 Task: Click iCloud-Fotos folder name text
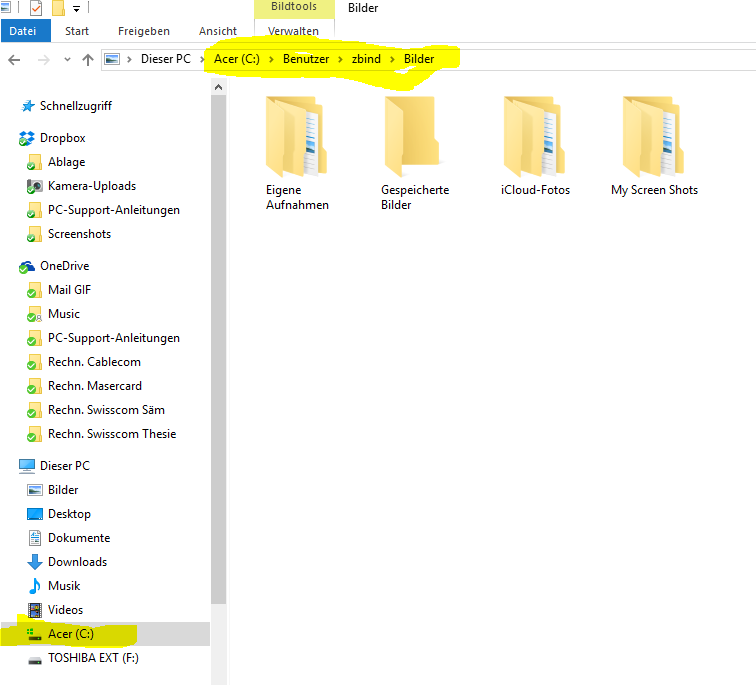coord(535,190)
